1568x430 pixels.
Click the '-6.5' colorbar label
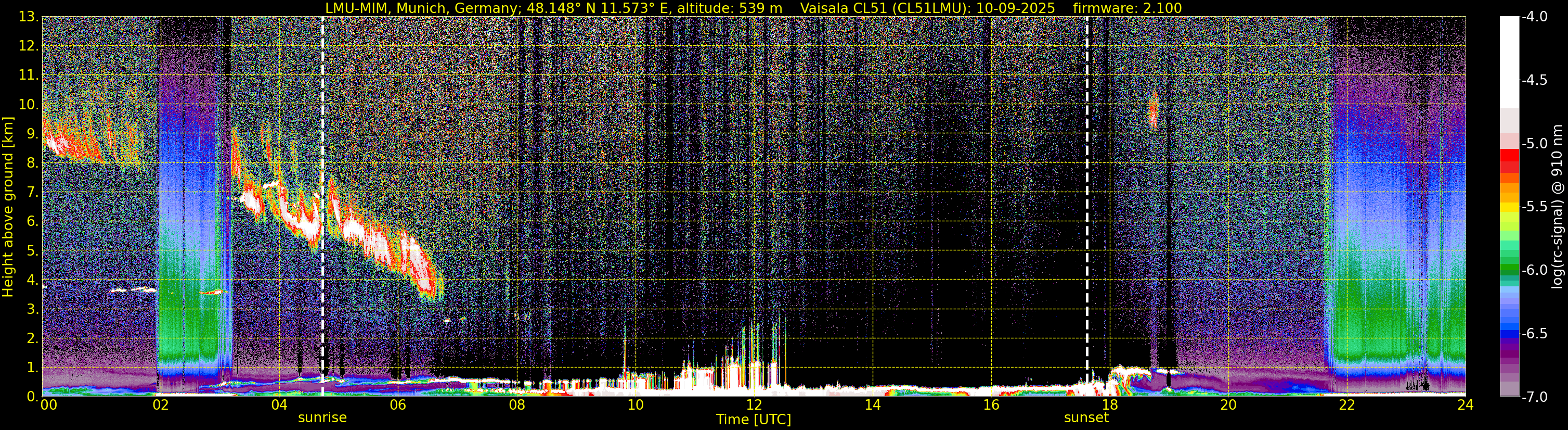(x=1535, y=334)
